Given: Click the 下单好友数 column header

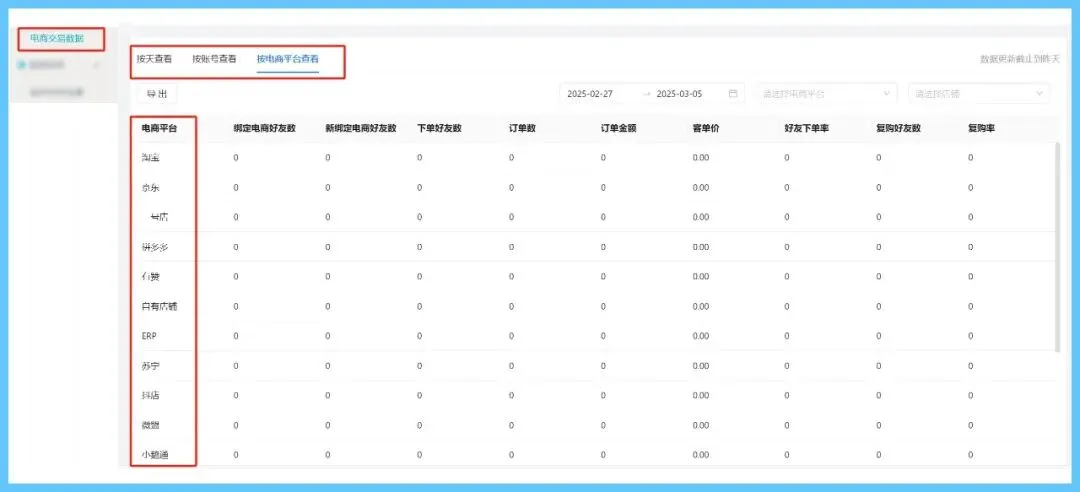Looking at the screenshot, I should point(439,129).
